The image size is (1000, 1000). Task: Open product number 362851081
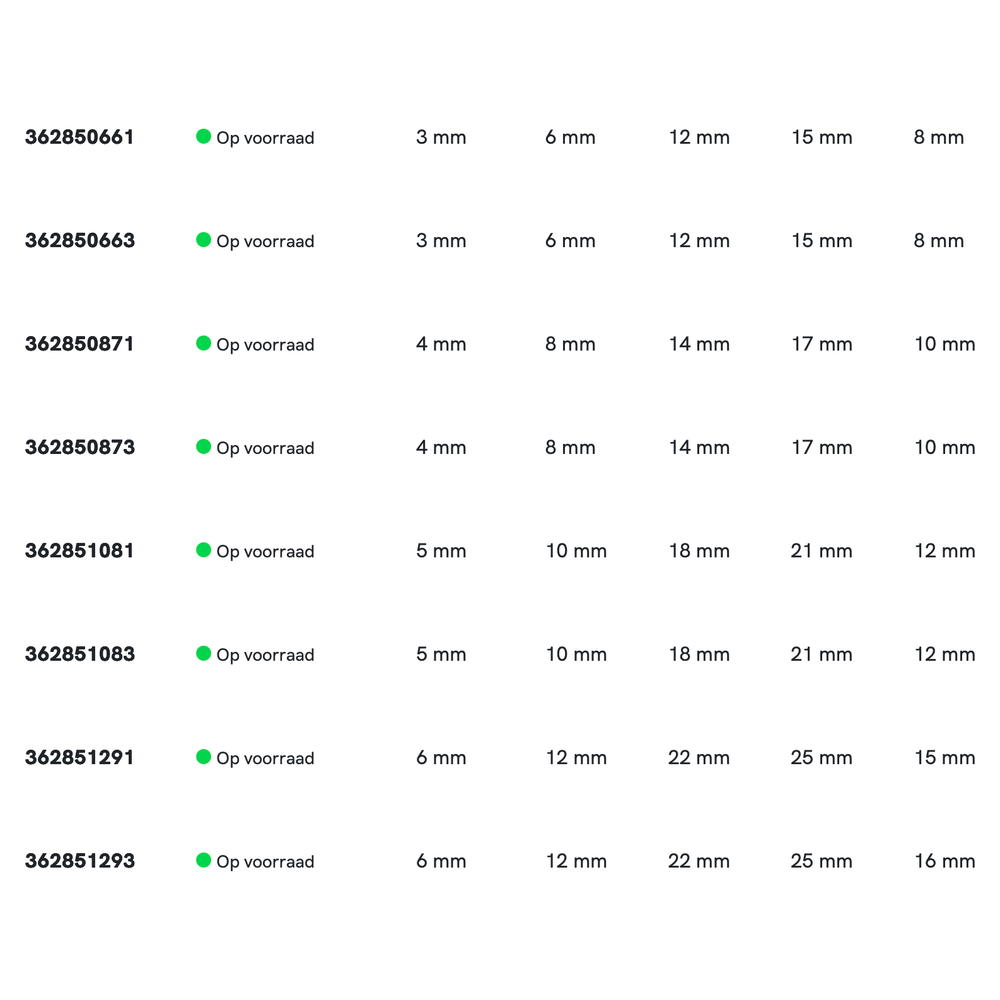click(79, 551)
